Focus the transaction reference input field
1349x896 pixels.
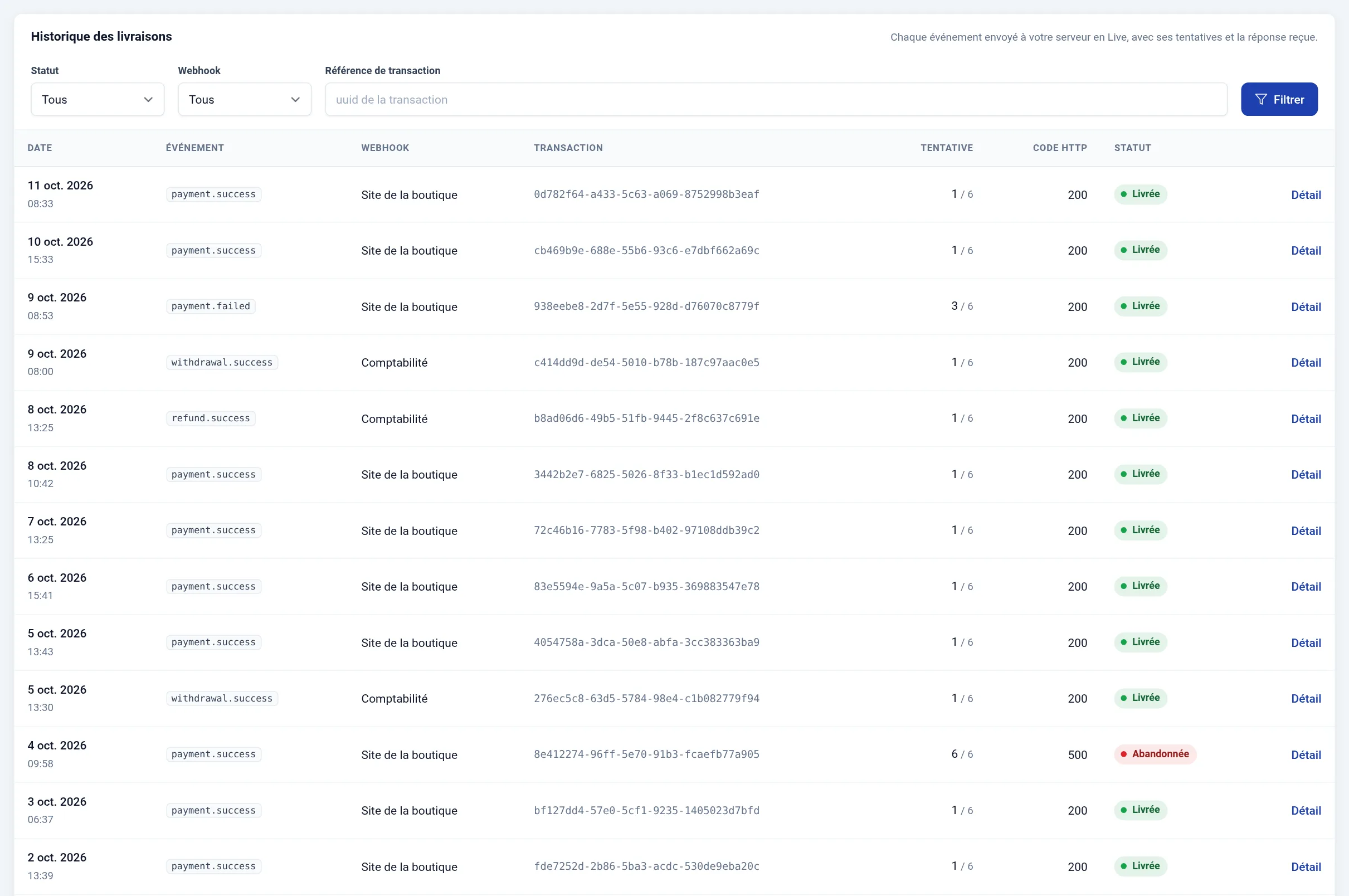(x=776, y=99)
